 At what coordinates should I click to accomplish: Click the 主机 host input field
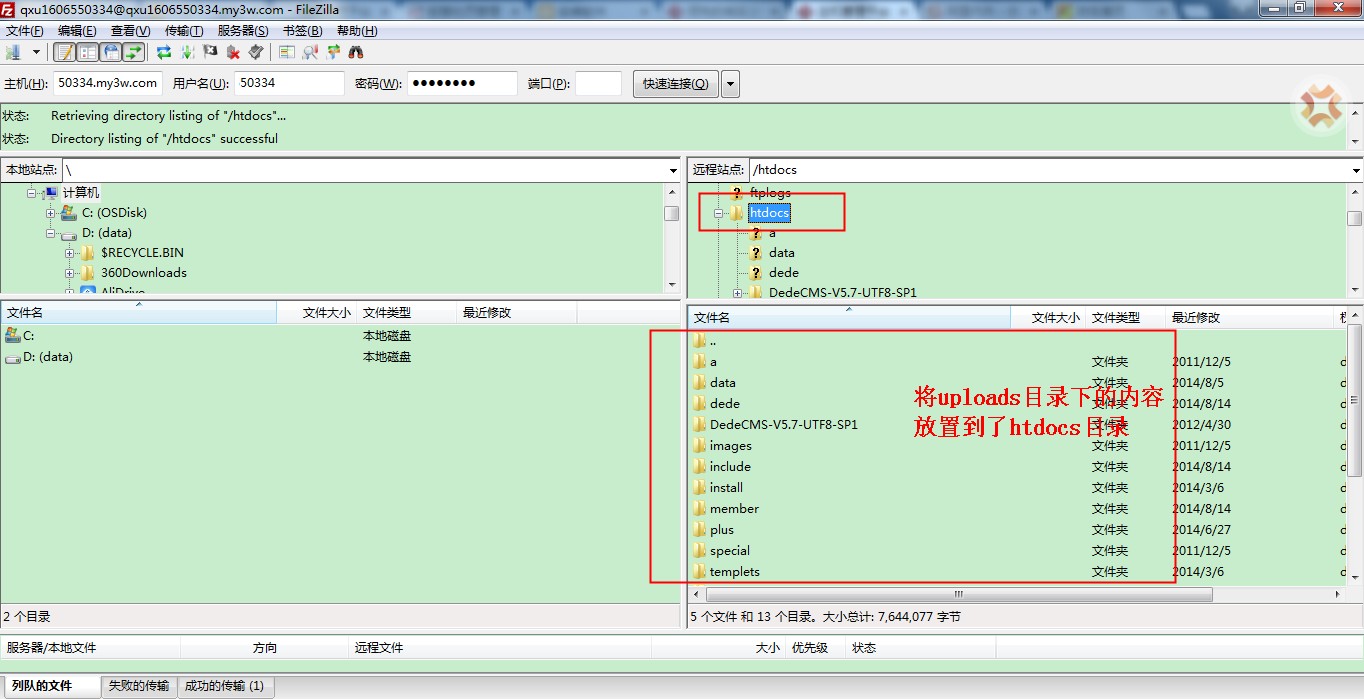107,84
